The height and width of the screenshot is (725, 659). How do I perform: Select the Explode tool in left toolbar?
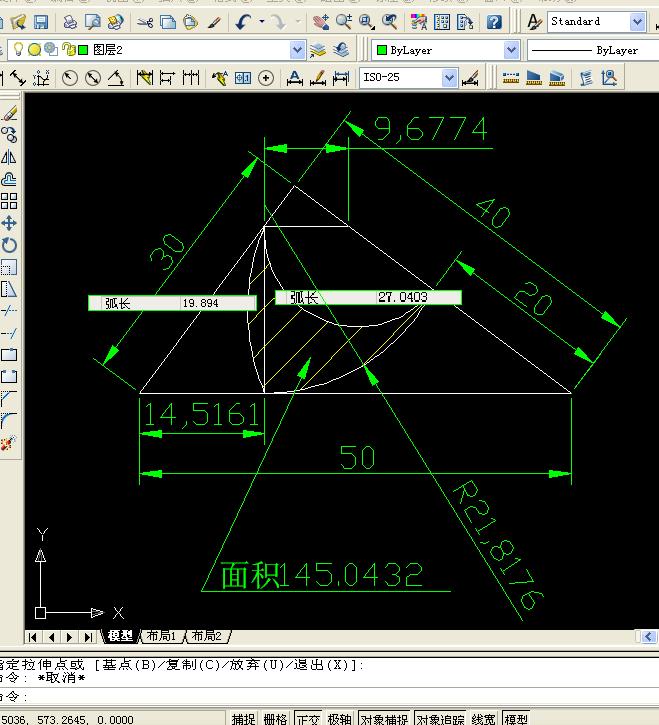(9, 443)
